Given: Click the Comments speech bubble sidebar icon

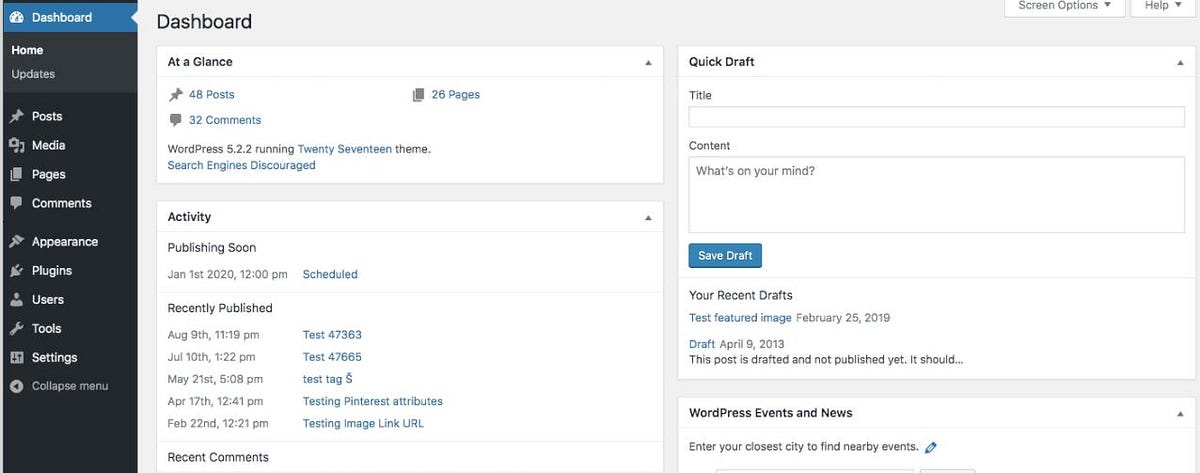Looking at the screenshot, I should (16, 203).
